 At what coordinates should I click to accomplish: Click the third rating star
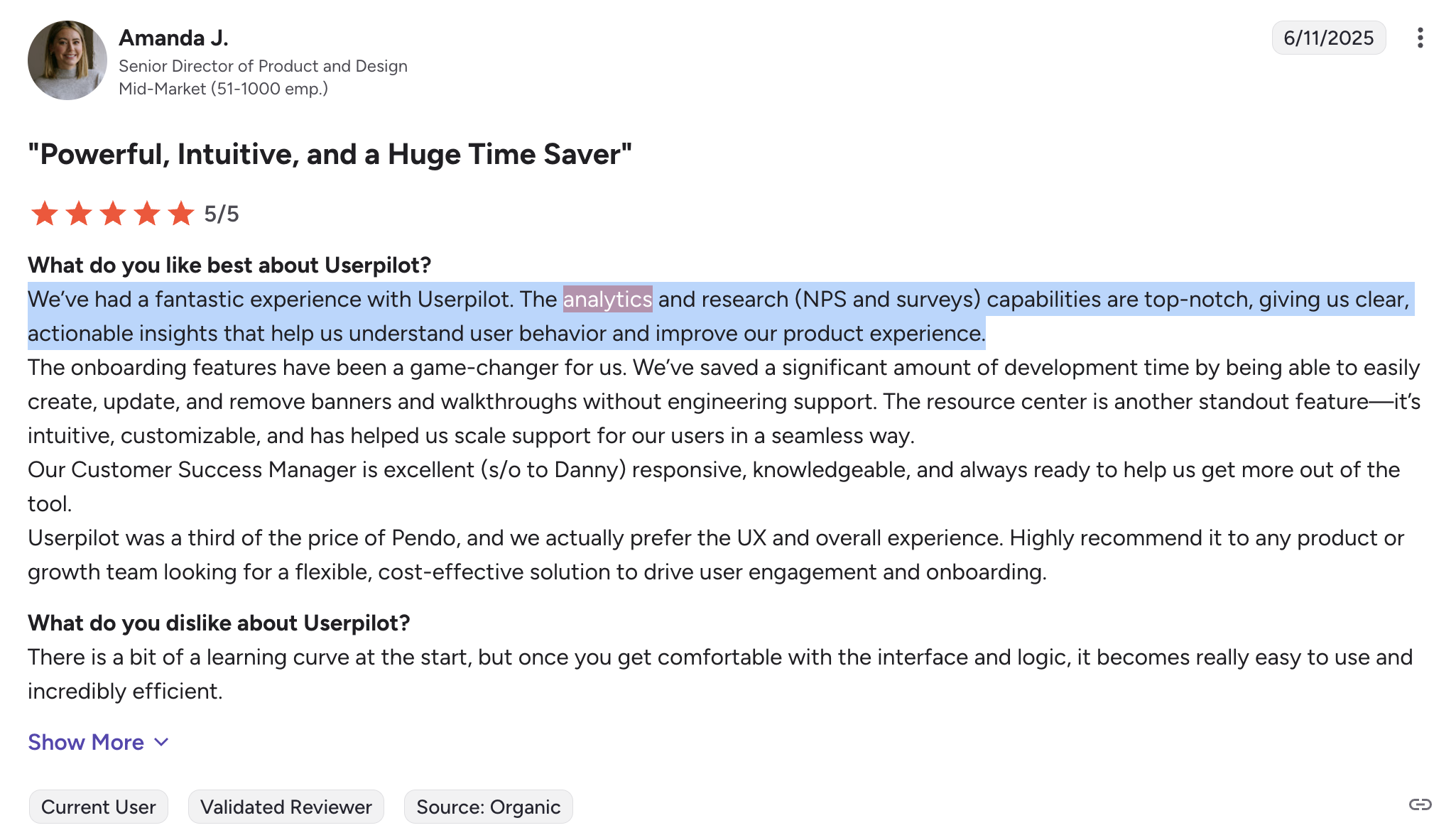tap(113, 213)
